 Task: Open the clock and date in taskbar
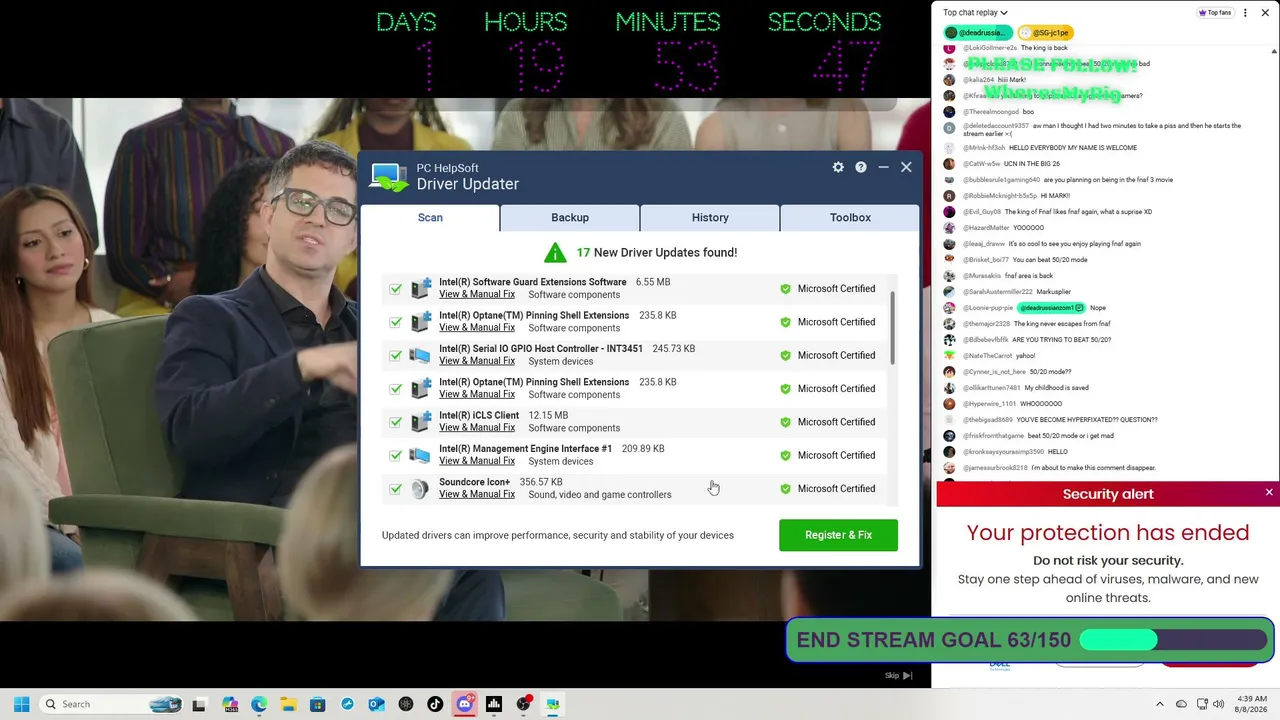tap(1252, 704)
